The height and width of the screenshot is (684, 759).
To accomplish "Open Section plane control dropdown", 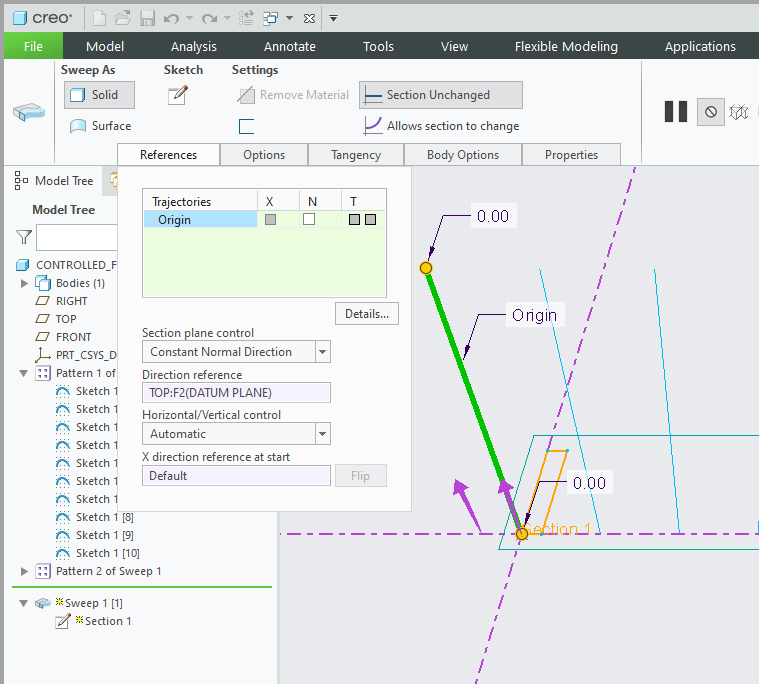I will [x=322, y=352].
